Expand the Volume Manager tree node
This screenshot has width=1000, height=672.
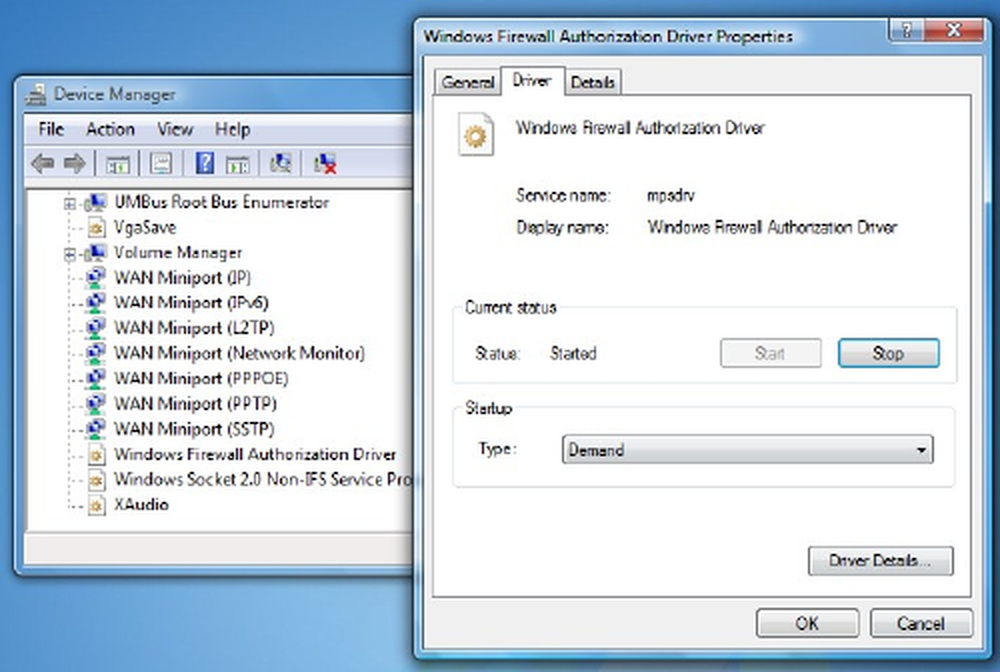70,254
